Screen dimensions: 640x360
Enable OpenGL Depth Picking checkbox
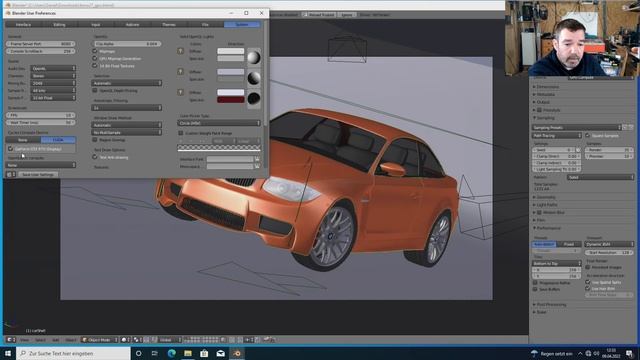95,90
